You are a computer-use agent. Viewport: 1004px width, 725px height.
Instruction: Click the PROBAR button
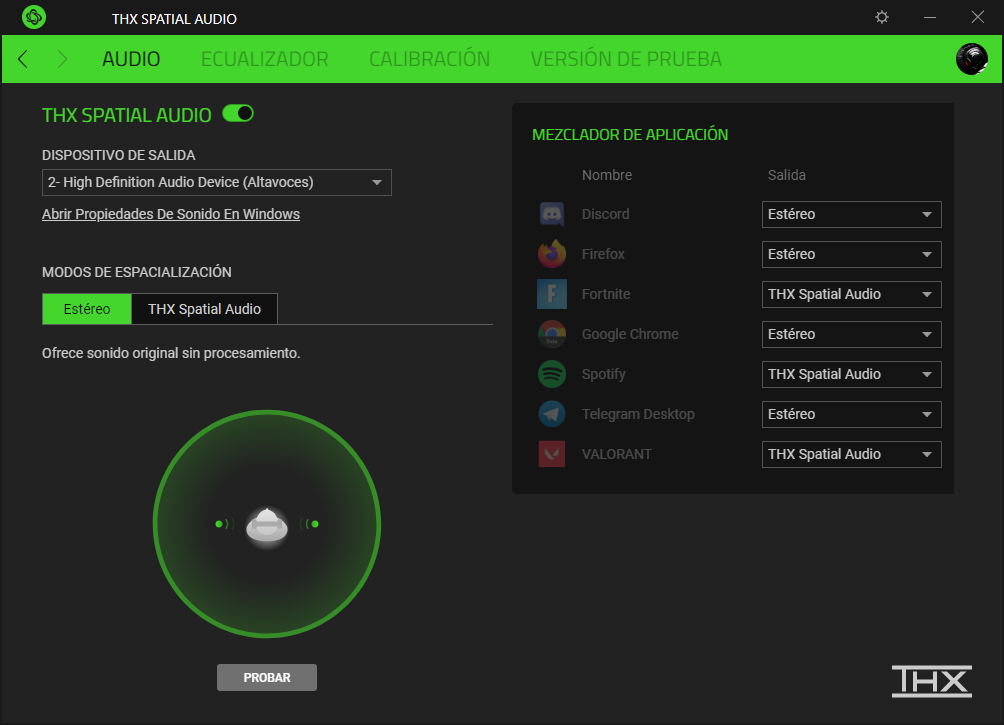click(x=267, y=678)
